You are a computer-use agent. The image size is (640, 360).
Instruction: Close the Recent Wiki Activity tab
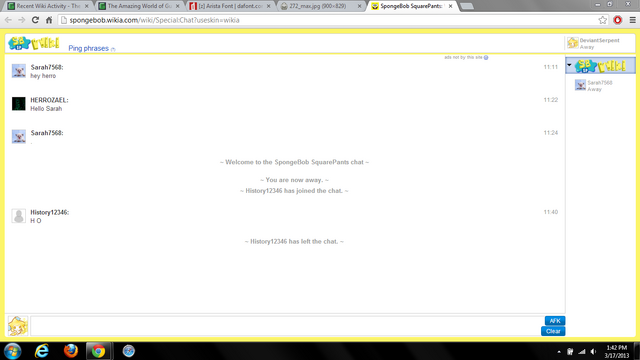(x=87, y=6)
